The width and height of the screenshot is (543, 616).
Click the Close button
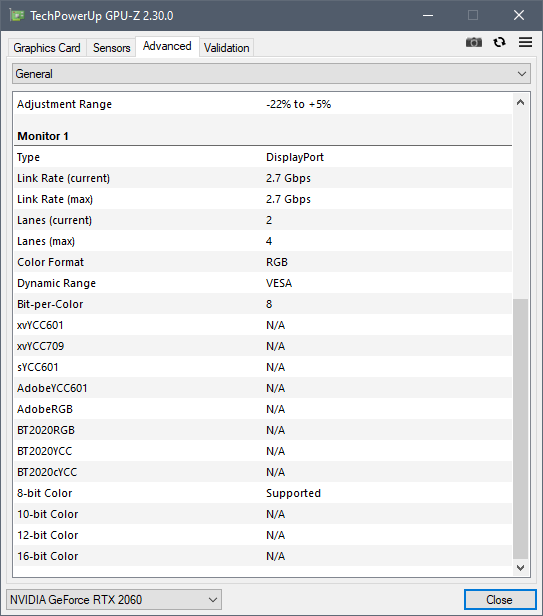(x=500, y=600)
